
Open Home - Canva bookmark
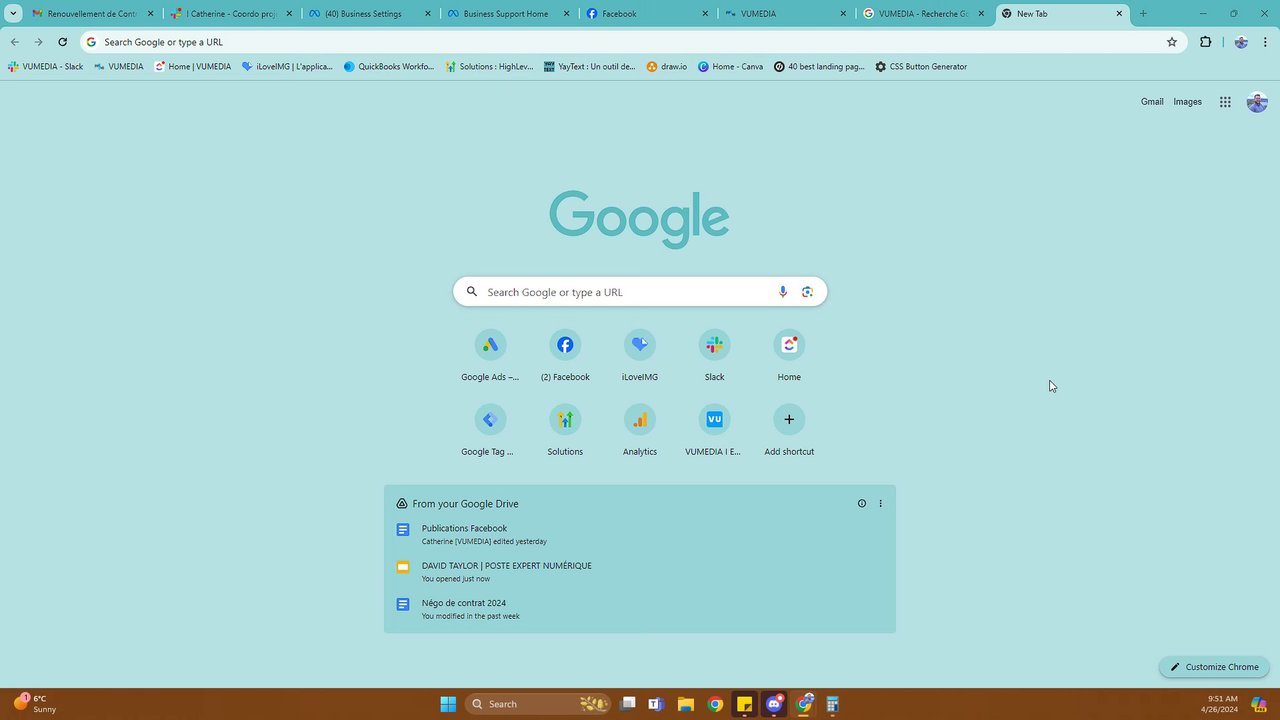[731, 67]
